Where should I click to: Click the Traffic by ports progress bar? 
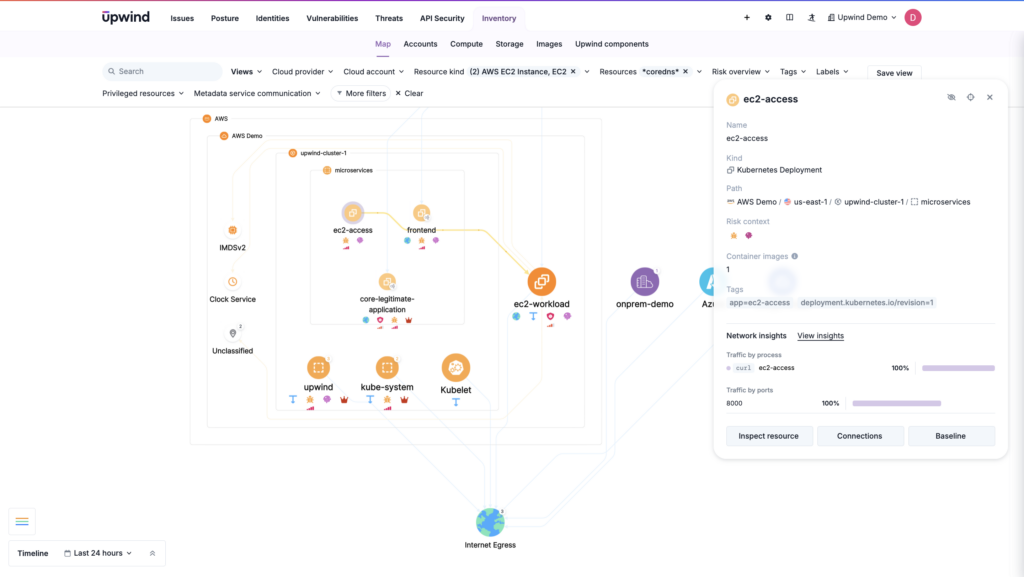click(x=896, y=403)
